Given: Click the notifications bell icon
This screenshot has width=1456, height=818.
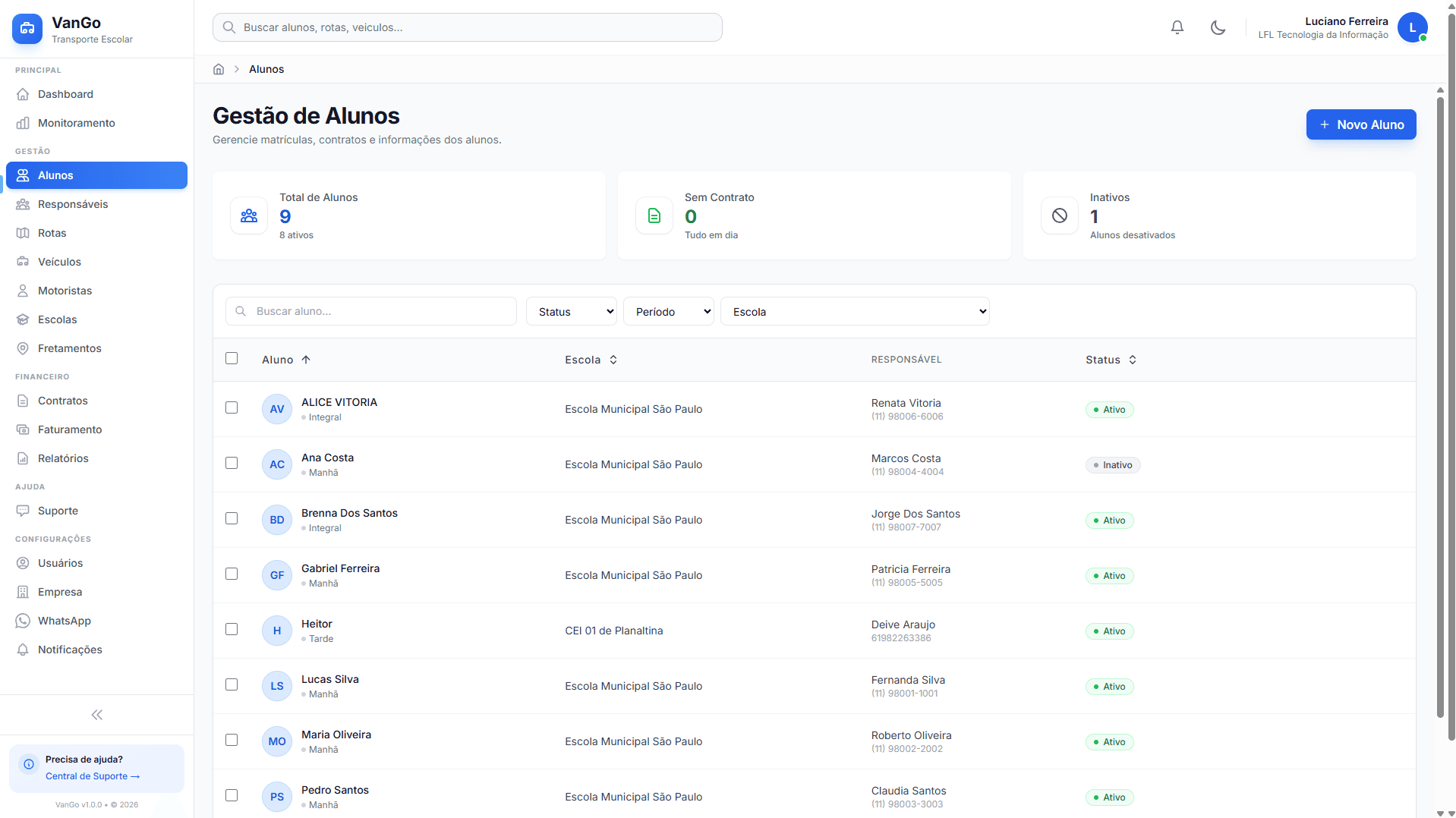Looking at the screenshot, I should pyautogui.click(x=1177, y=27).
